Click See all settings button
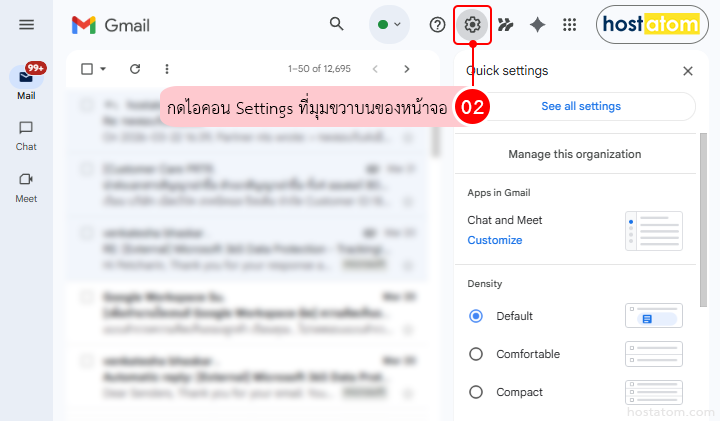 pyautogui.click(x=581, y=107)
